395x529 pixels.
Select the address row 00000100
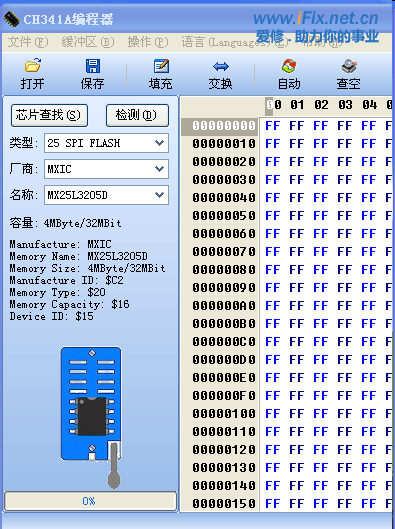tap(224, 414)
